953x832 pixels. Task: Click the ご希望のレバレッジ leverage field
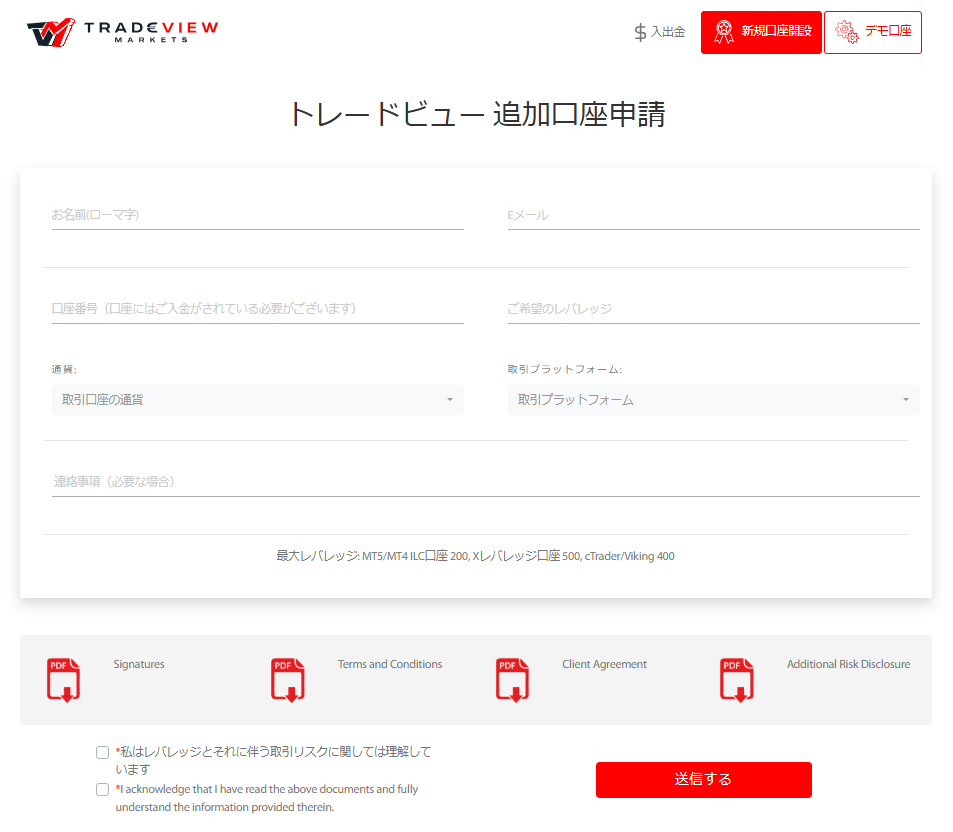(x=713, y=309)
